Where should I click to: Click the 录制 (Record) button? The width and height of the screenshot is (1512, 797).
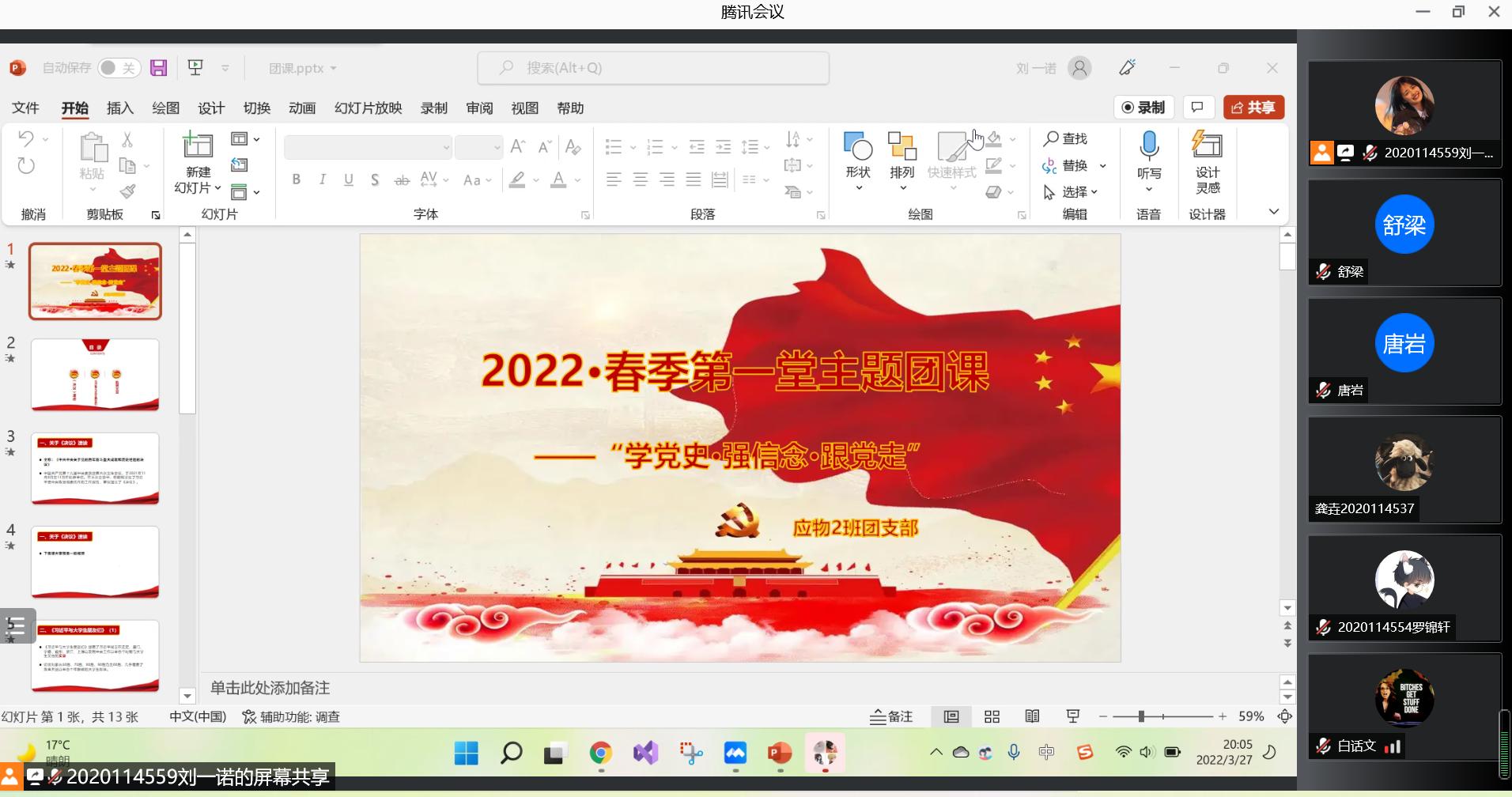click(1144, 108)
